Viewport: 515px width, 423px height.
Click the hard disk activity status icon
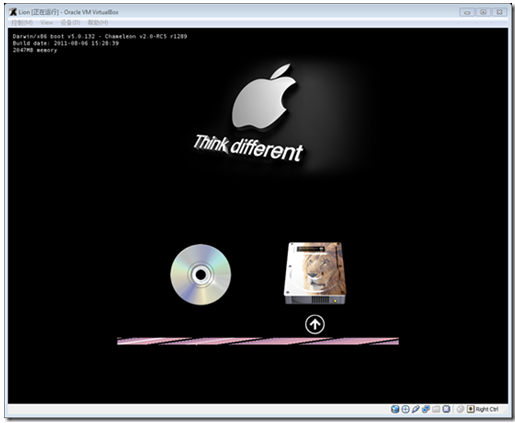click(395, 409)
